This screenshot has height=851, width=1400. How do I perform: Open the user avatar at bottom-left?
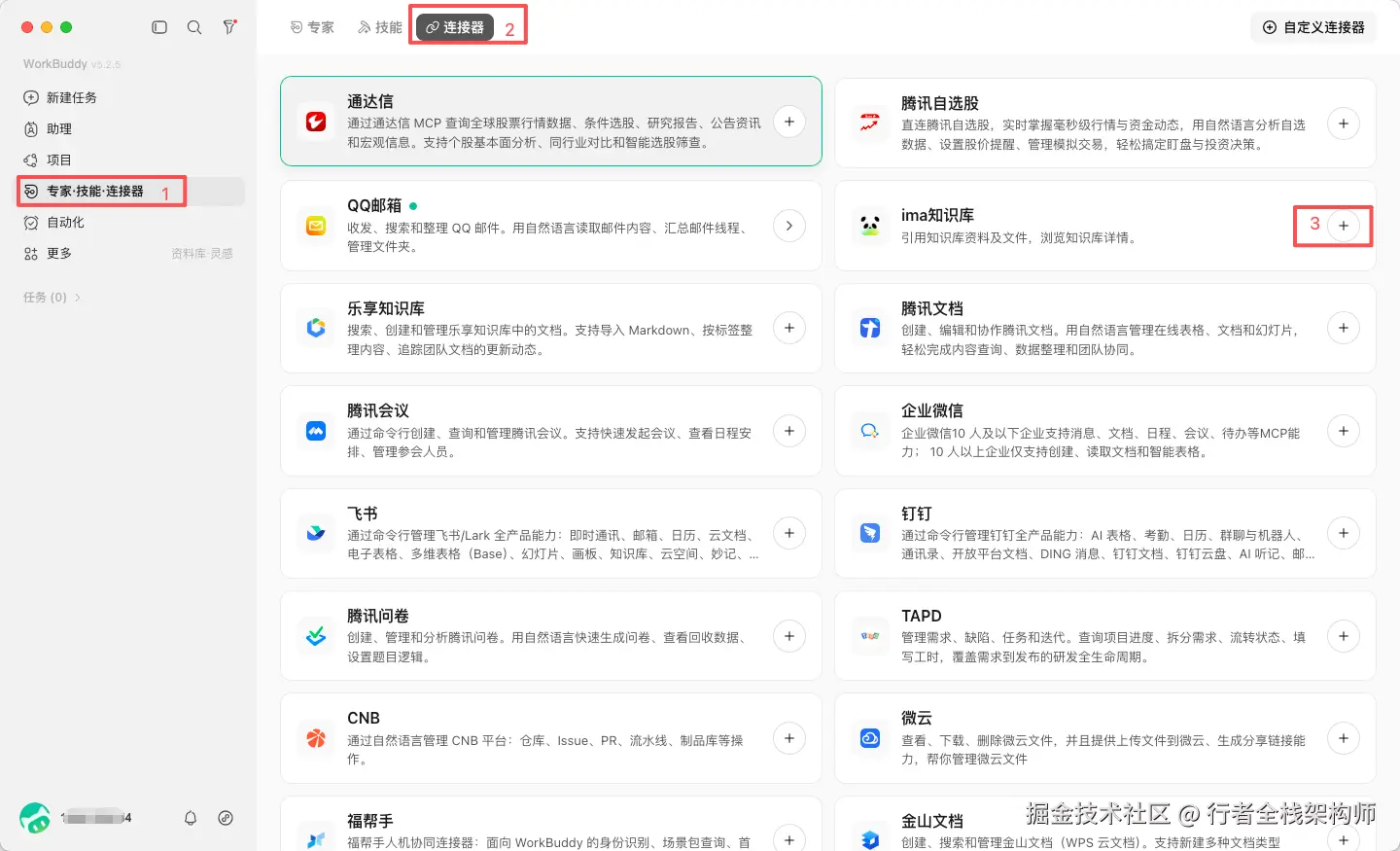[35, 818]
